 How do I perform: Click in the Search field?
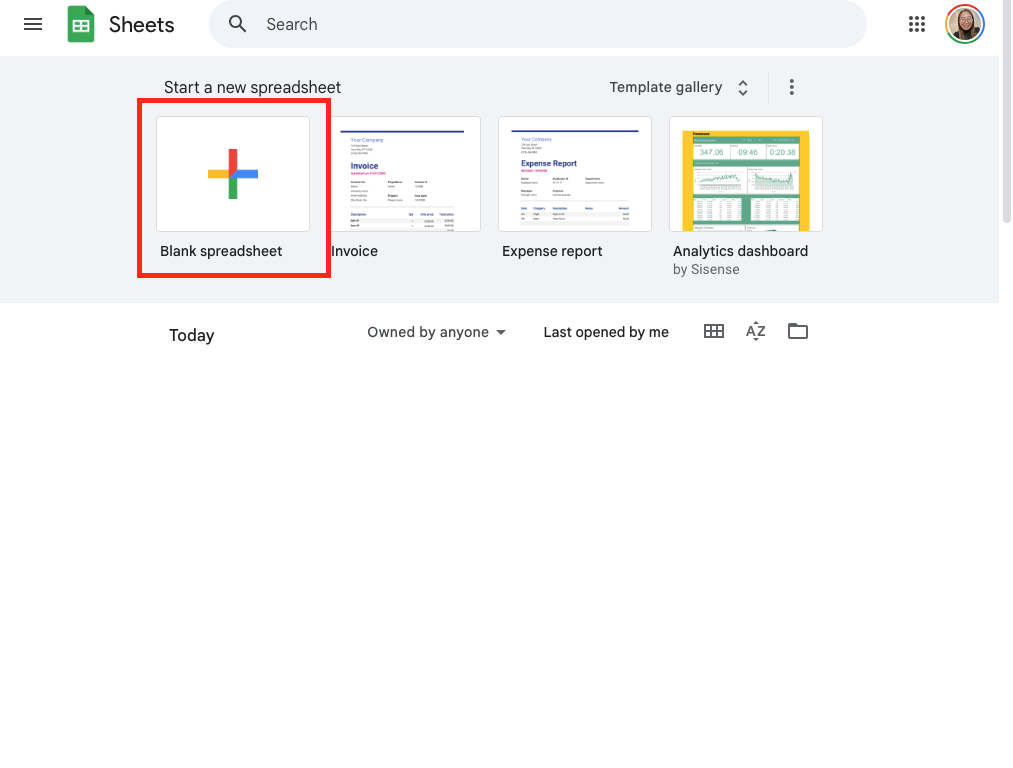pos(538,25)
